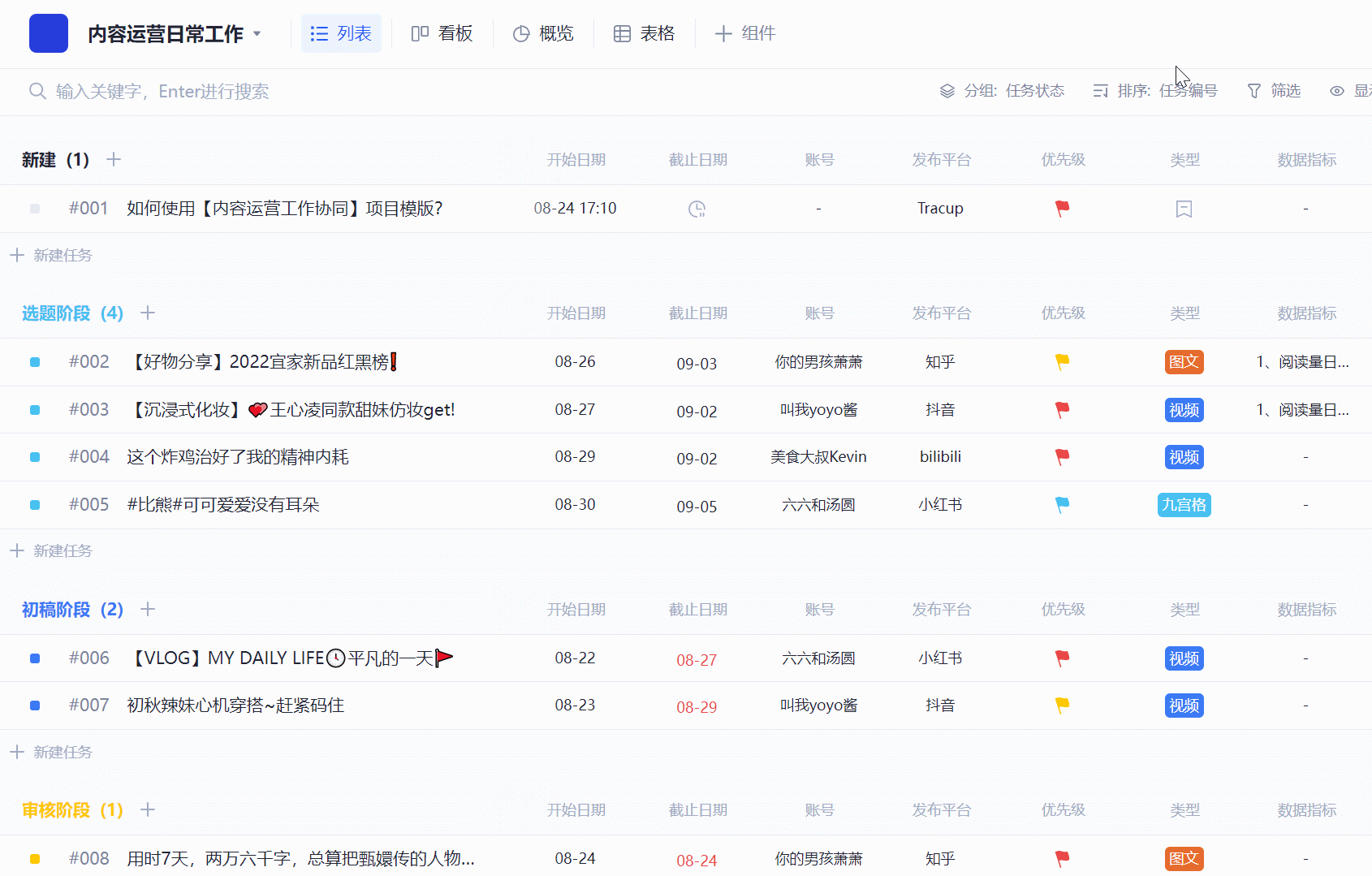The image size is (1372, 876).
Task: Switch to the 看板 view tab
Action: [x=442, y=33]
